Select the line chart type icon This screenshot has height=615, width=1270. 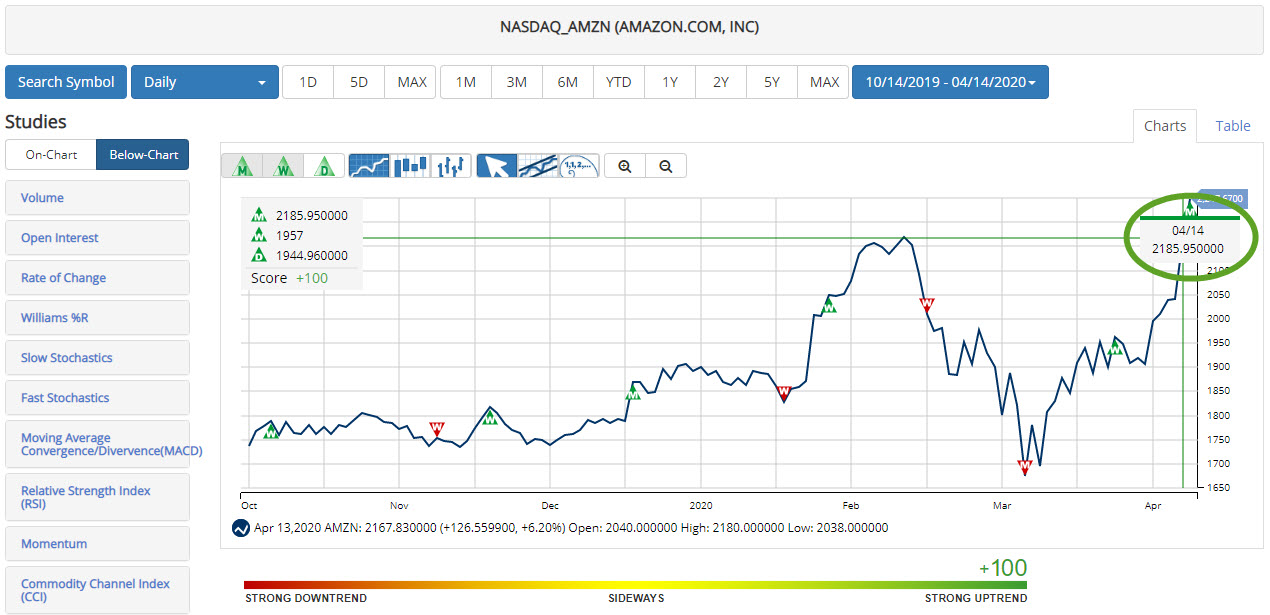[x=369, y=166]
